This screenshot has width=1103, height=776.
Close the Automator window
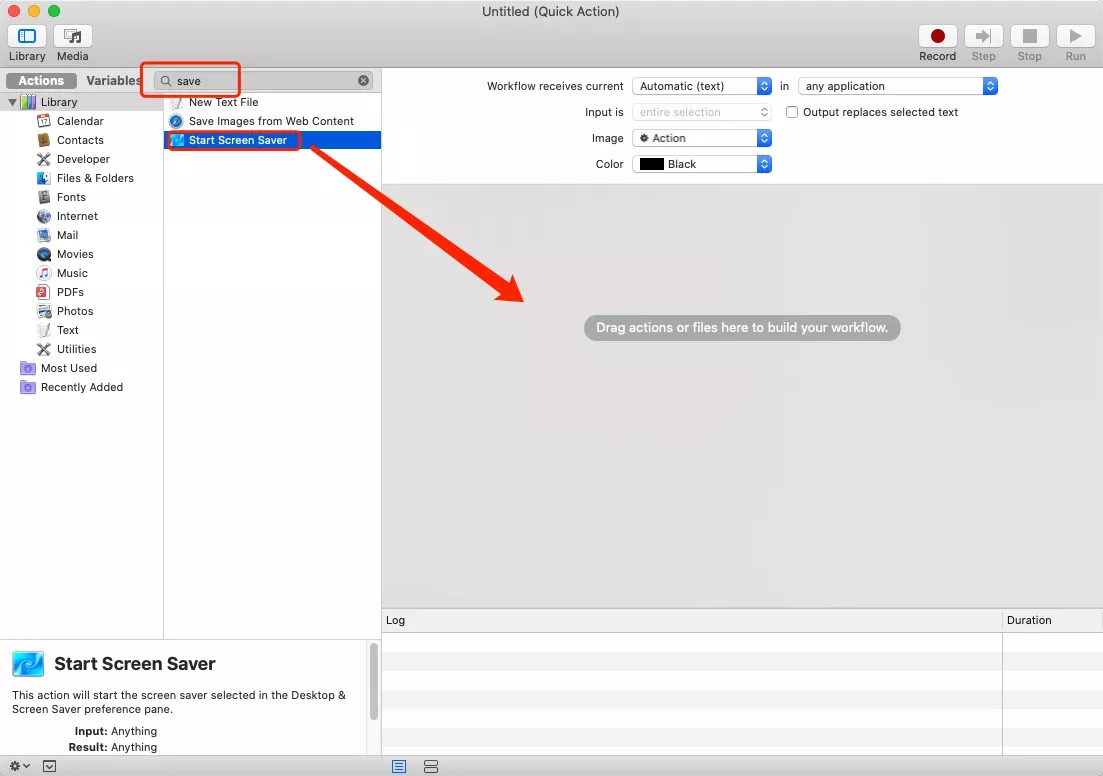(14, 11)
